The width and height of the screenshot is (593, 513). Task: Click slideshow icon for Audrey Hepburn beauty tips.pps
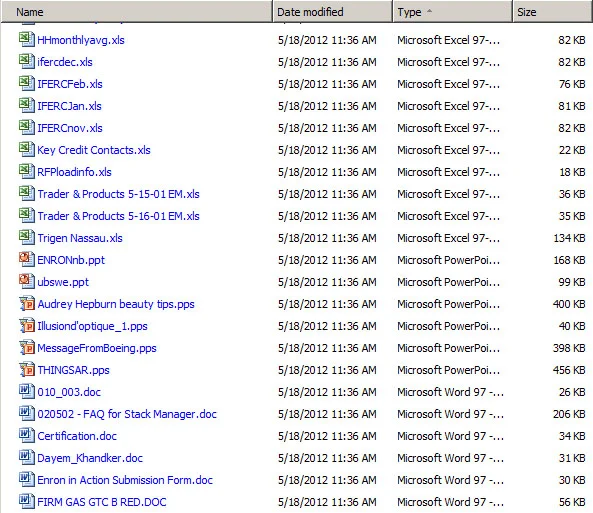26,303
